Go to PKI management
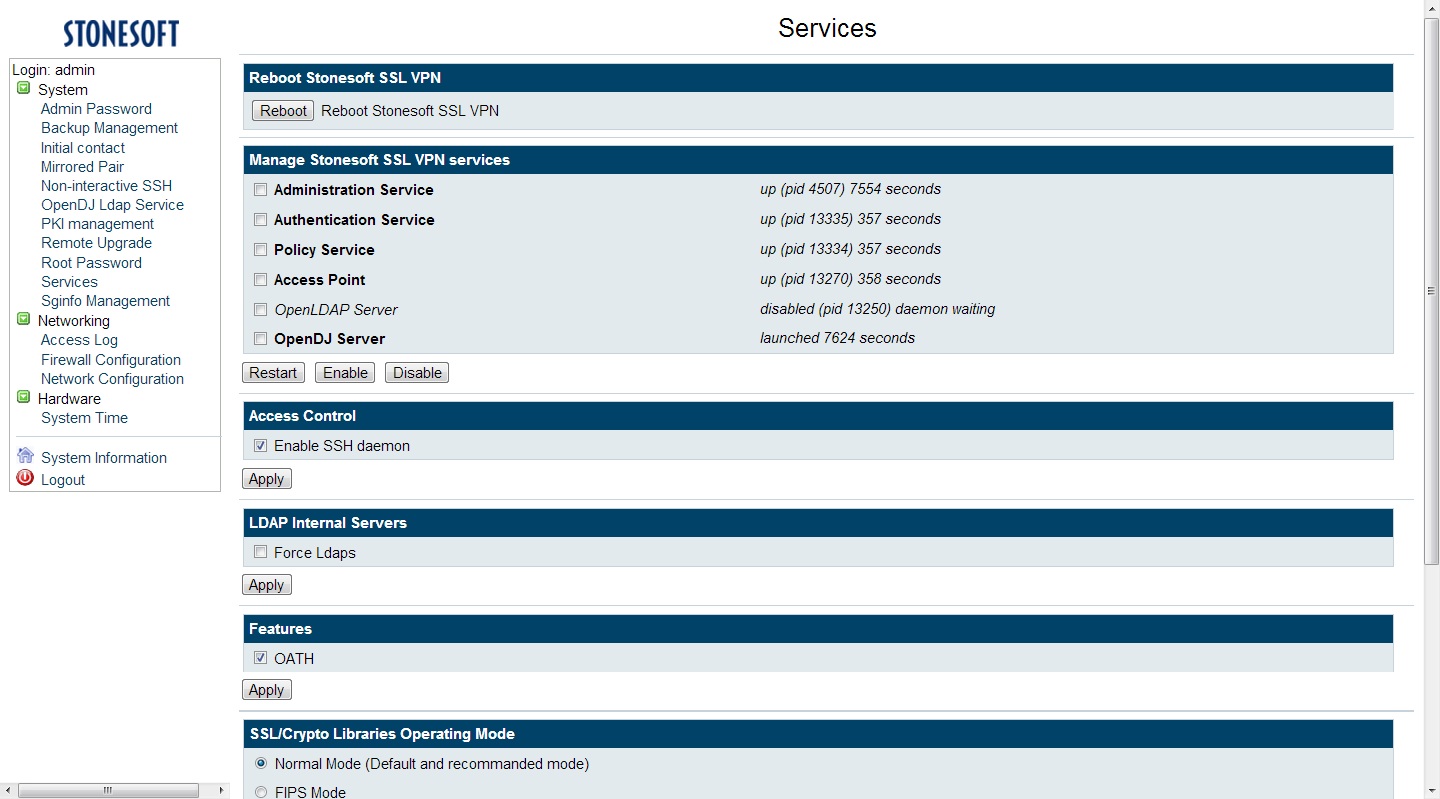1440x799 pixels. [97, 224]
